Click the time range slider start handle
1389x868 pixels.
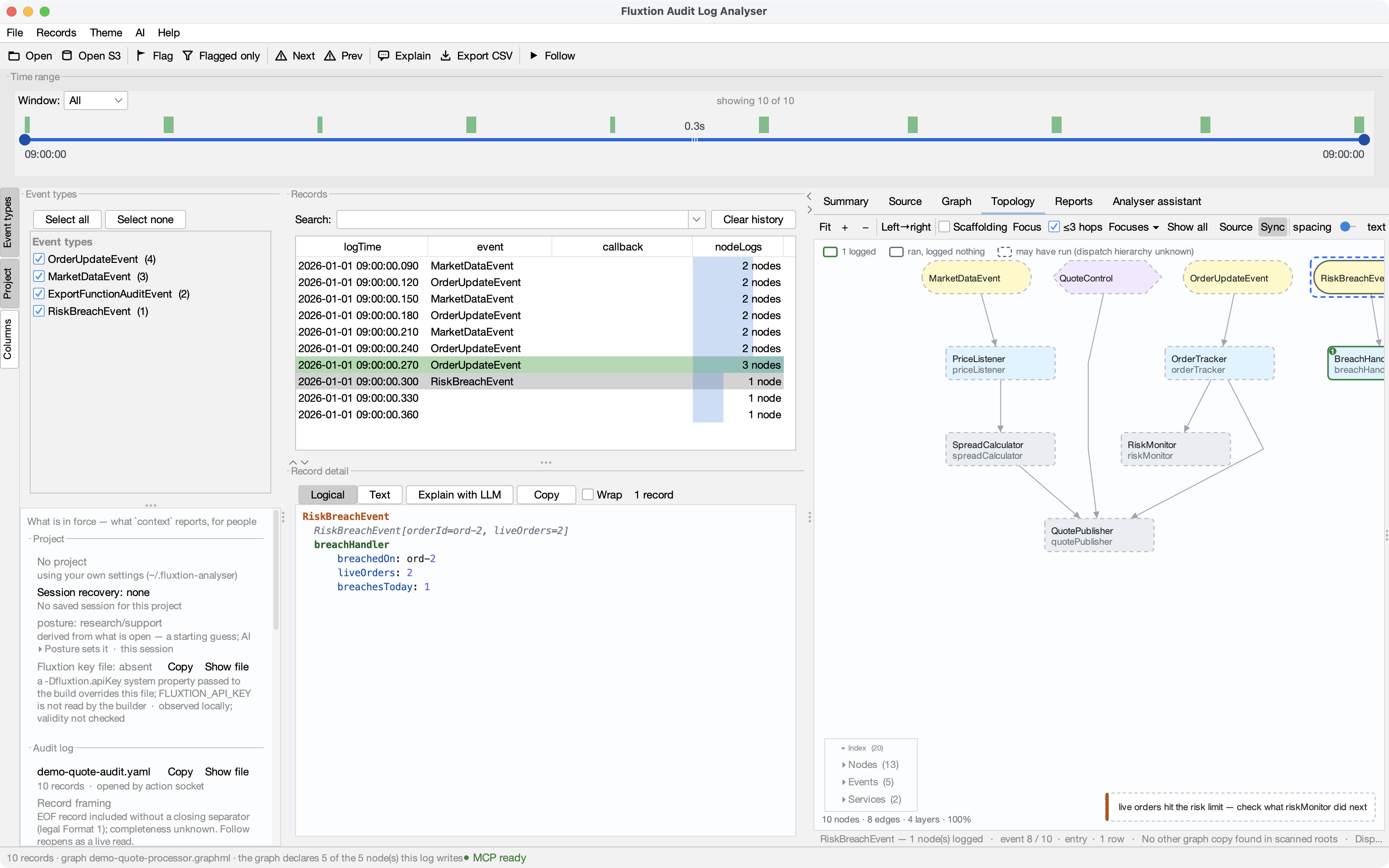(x=25, y=140)
